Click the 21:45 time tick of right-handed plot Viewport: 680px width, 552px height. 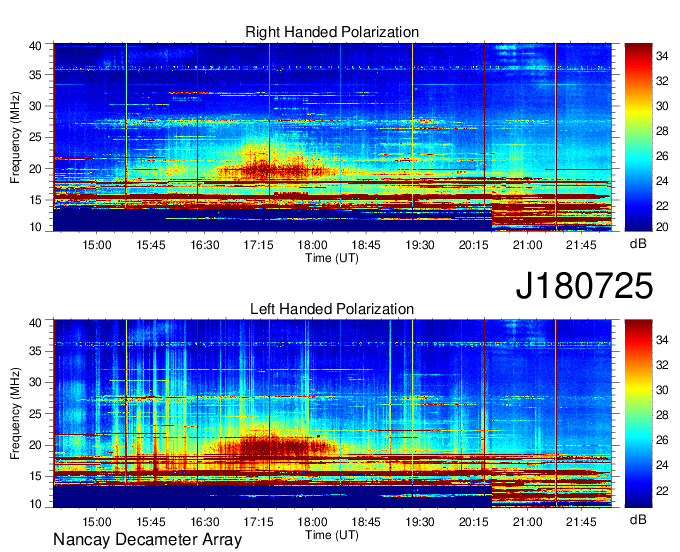(x=582, y=245)
